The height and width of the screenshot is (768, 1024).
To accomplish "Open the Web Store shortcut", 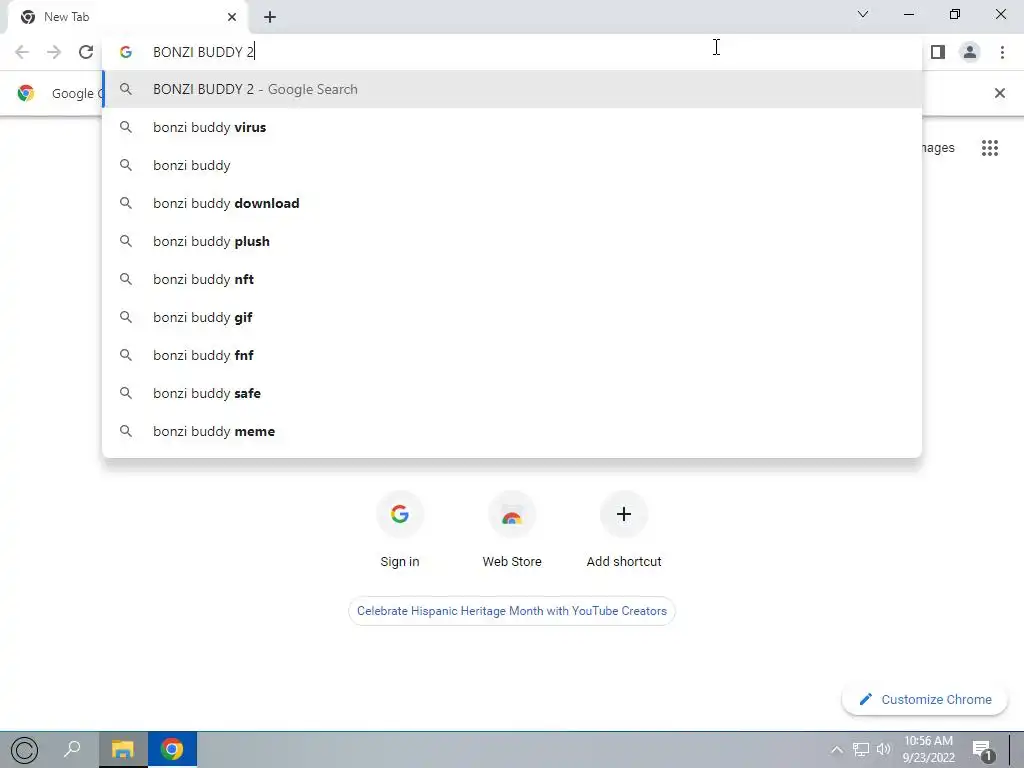I will (x=512, y=530).
